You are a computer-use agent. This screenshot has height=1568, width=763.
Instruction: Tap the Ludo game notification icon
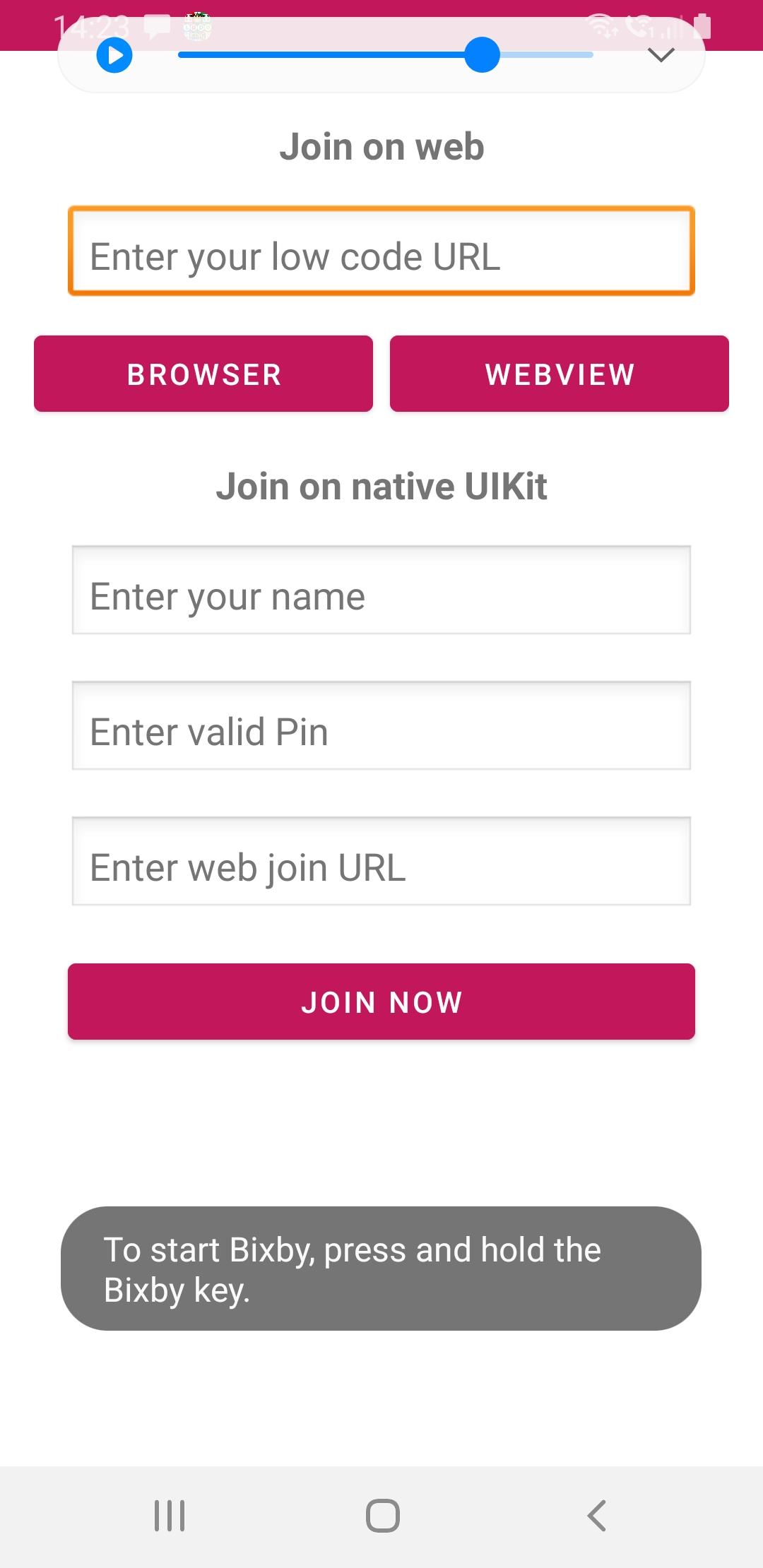(197, 26)
